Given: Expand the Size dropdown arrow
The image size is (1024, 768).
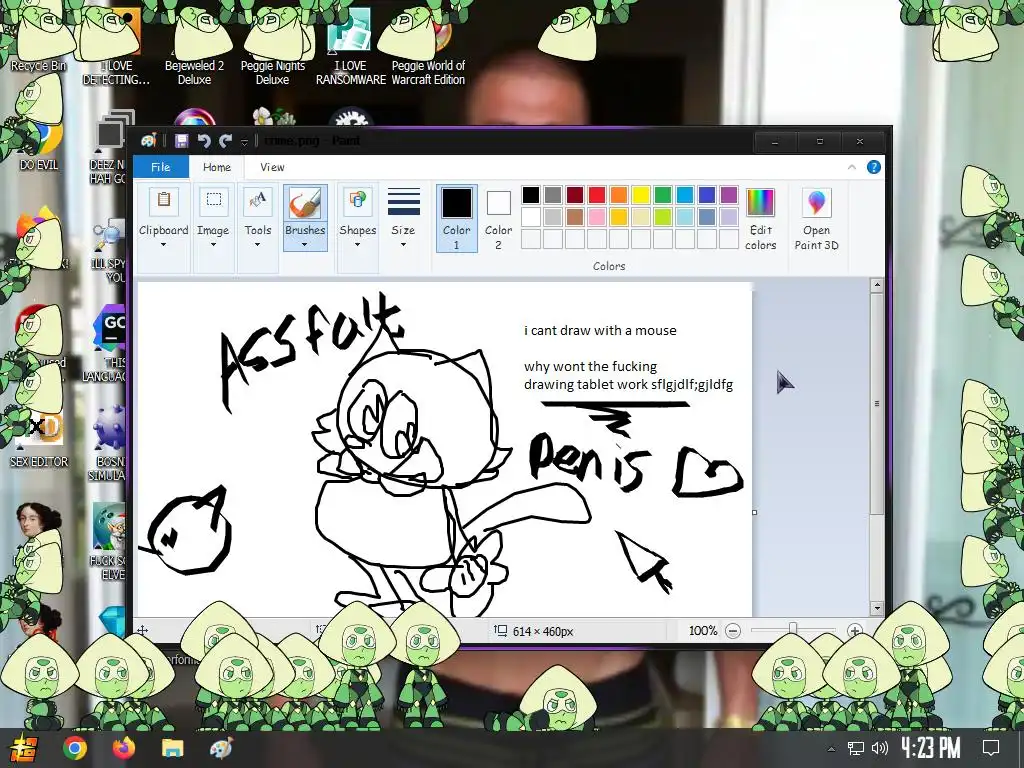Looking at the screenshot, I should (x=404, y=245).
